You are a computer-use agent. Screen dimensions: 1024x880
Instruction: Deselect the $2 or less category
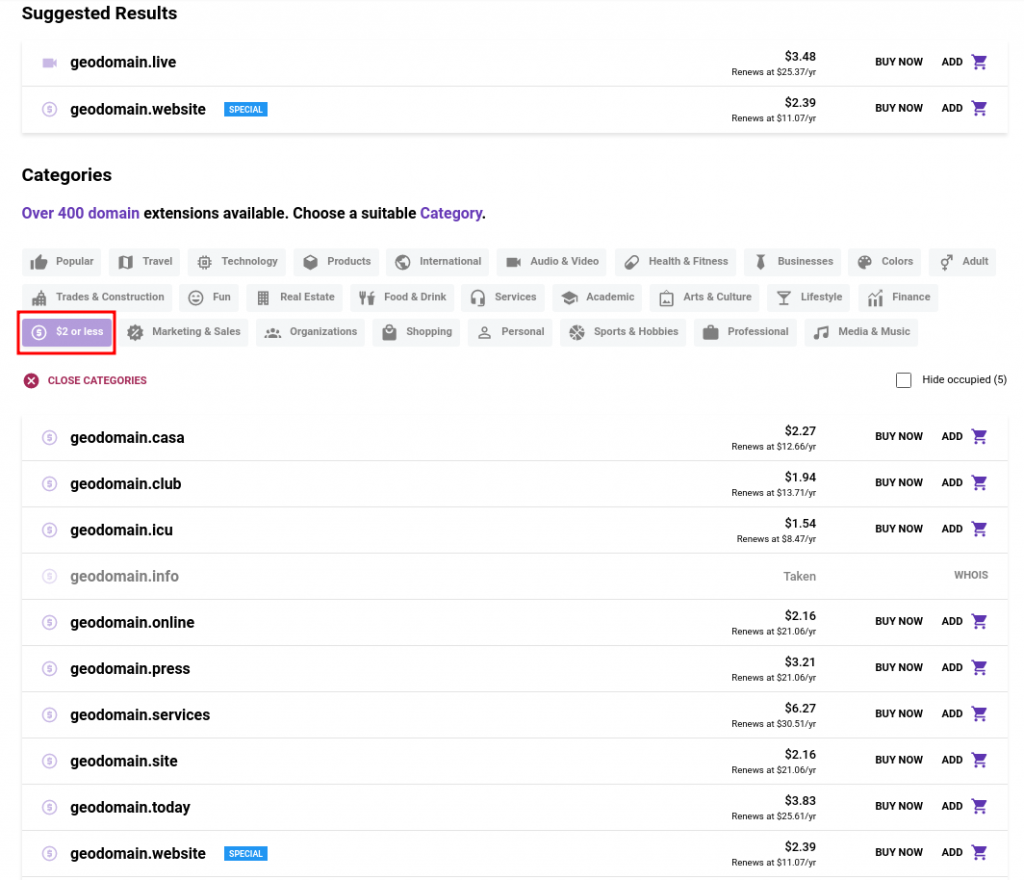pos(67,332)
